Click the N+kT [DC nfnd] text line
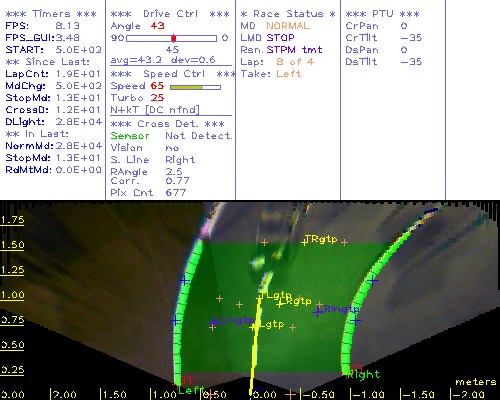The width and height of the screenshot is (500, 400). (155, 110)
